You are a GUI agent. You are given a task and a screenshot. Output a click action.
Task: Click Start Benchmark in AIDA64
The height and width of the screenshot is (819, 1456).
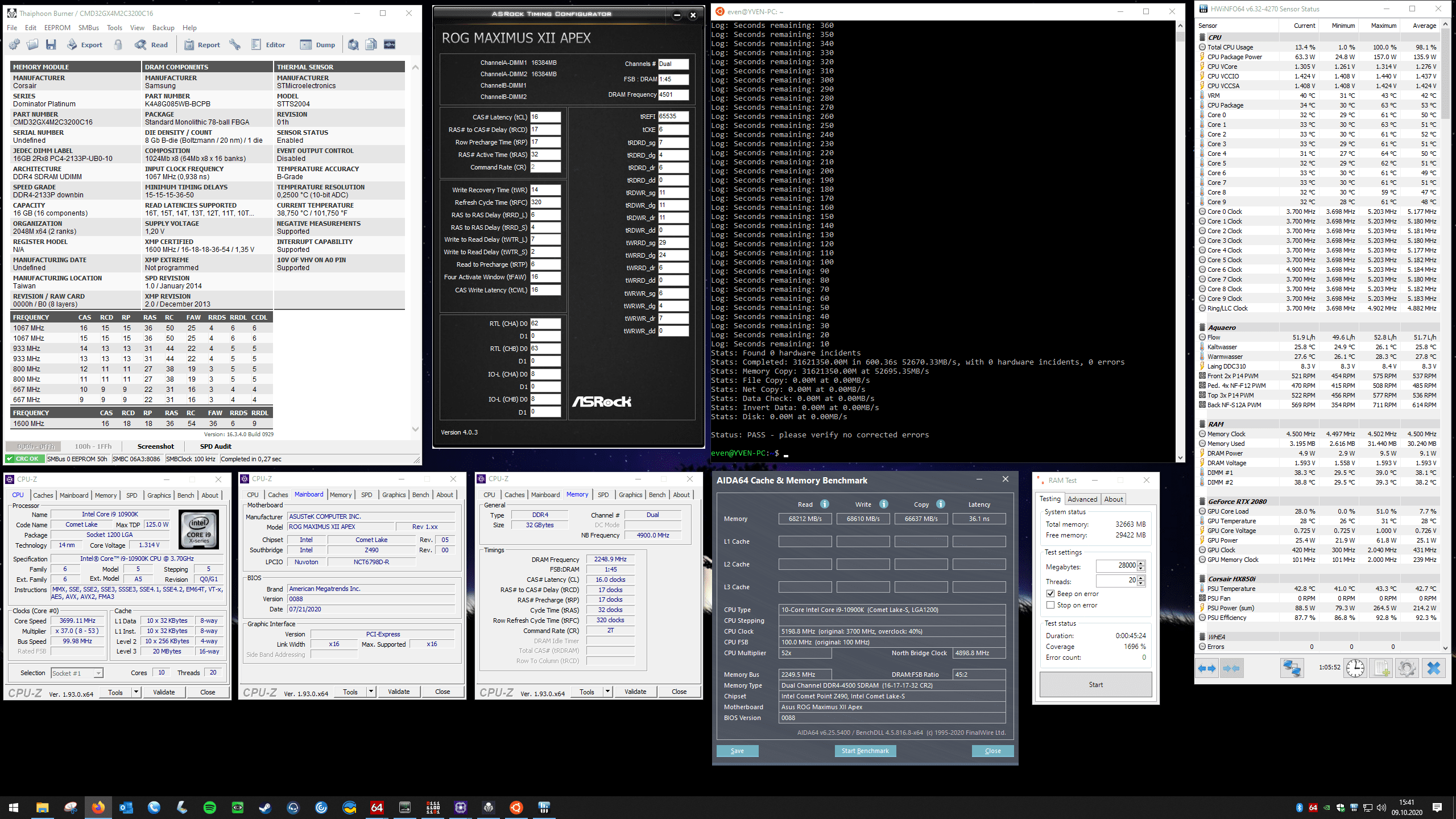[865, 751]
